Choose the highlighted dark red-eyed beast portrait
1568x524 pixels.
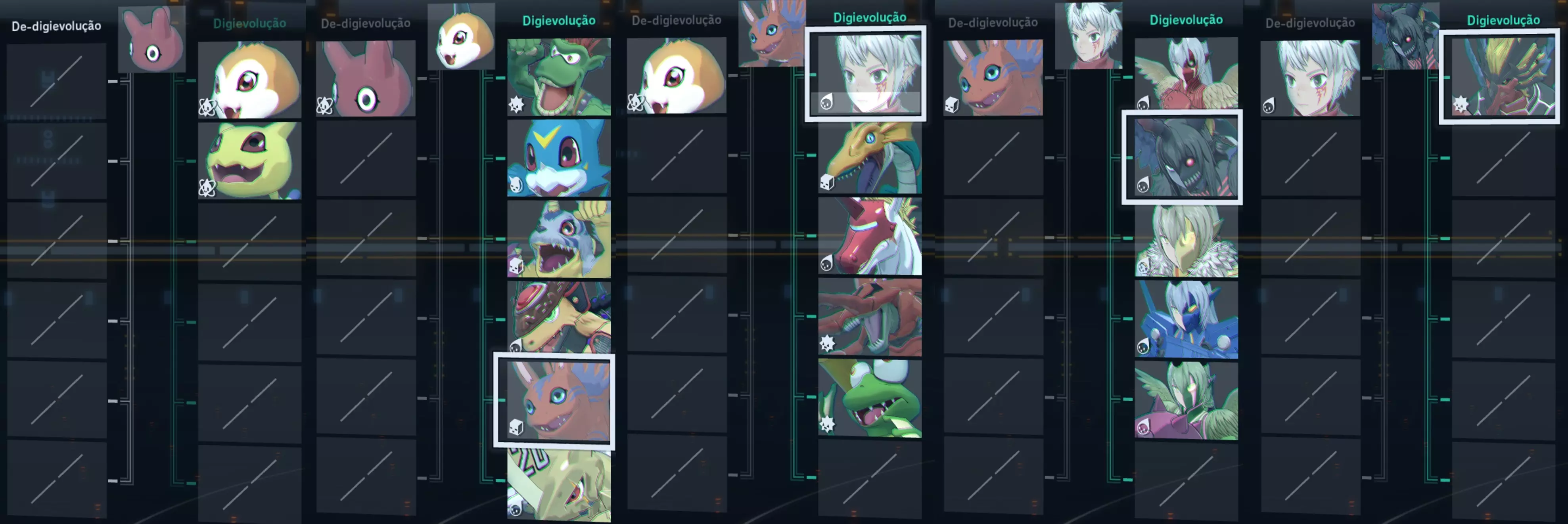coord(1182,158)
